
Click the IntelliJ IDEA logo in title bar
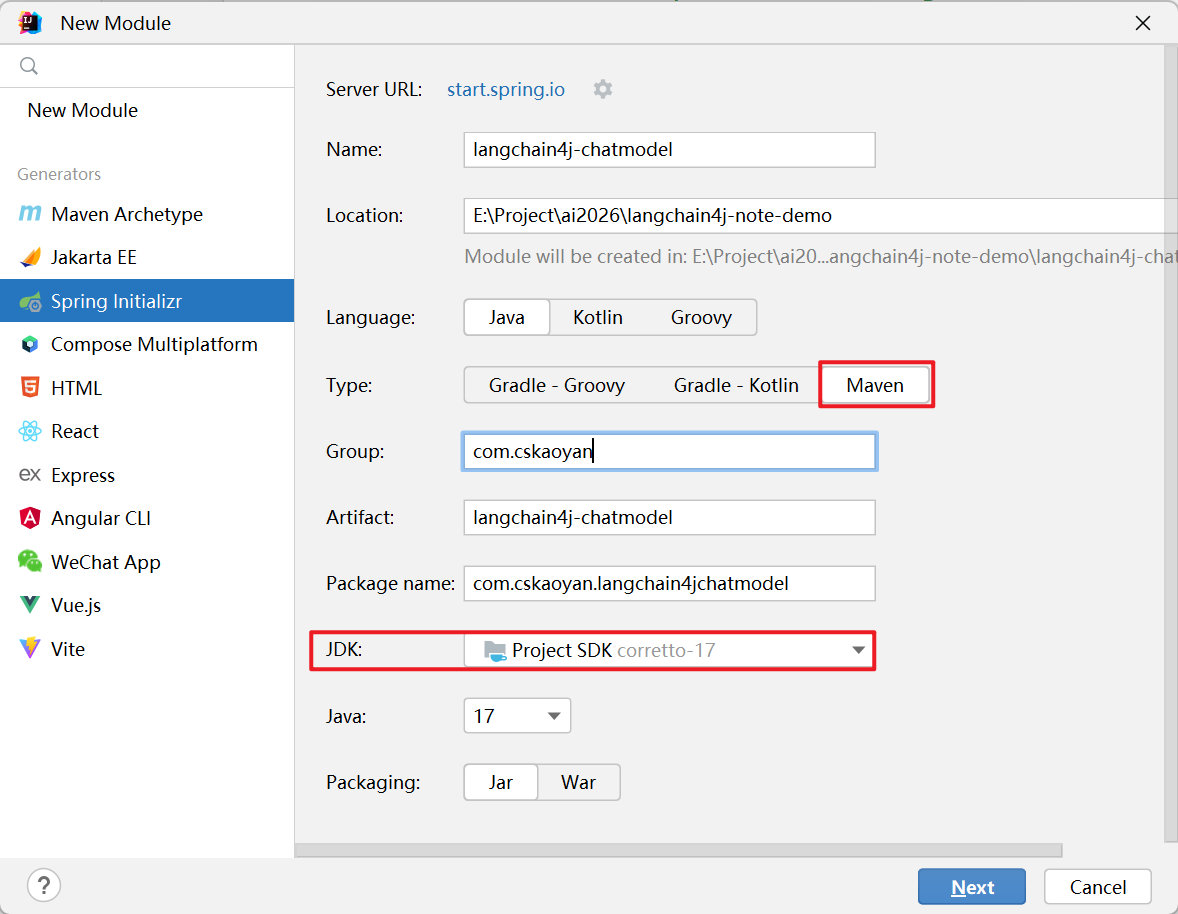(x=30, y=23)
